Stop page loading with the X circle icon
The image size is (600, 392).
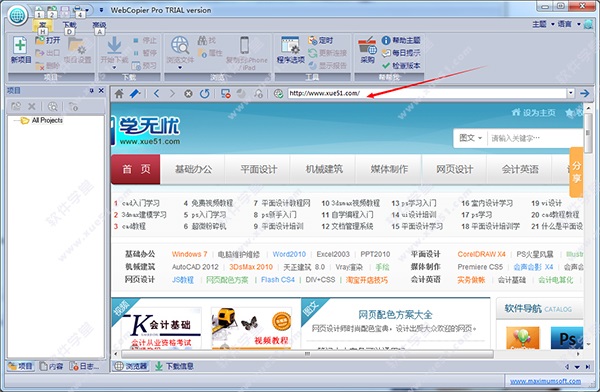point(188,93)
